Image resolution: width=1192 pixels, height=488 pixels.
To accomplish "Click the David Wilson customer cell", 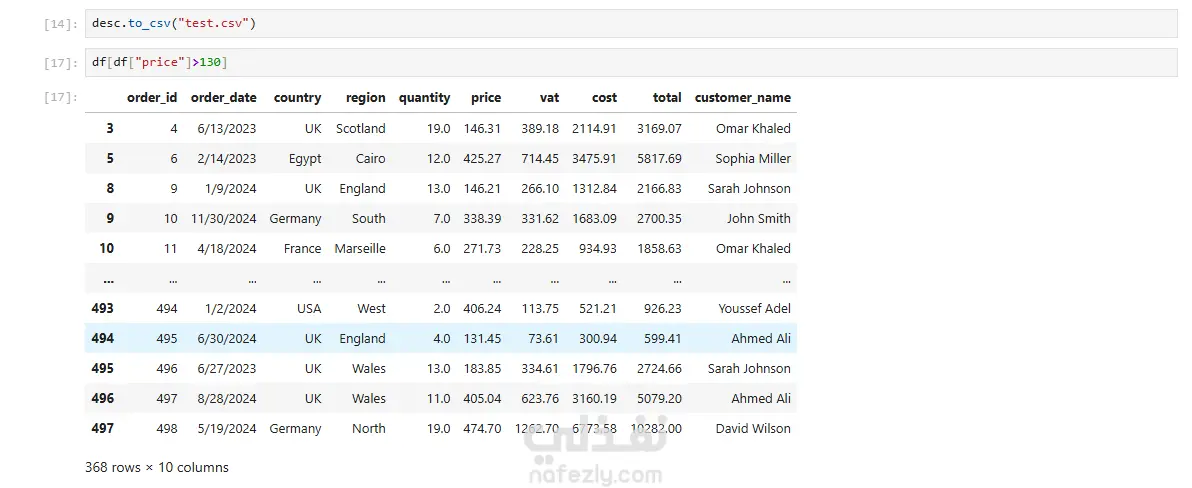I will pyautogui.click(x=753, y=429).
